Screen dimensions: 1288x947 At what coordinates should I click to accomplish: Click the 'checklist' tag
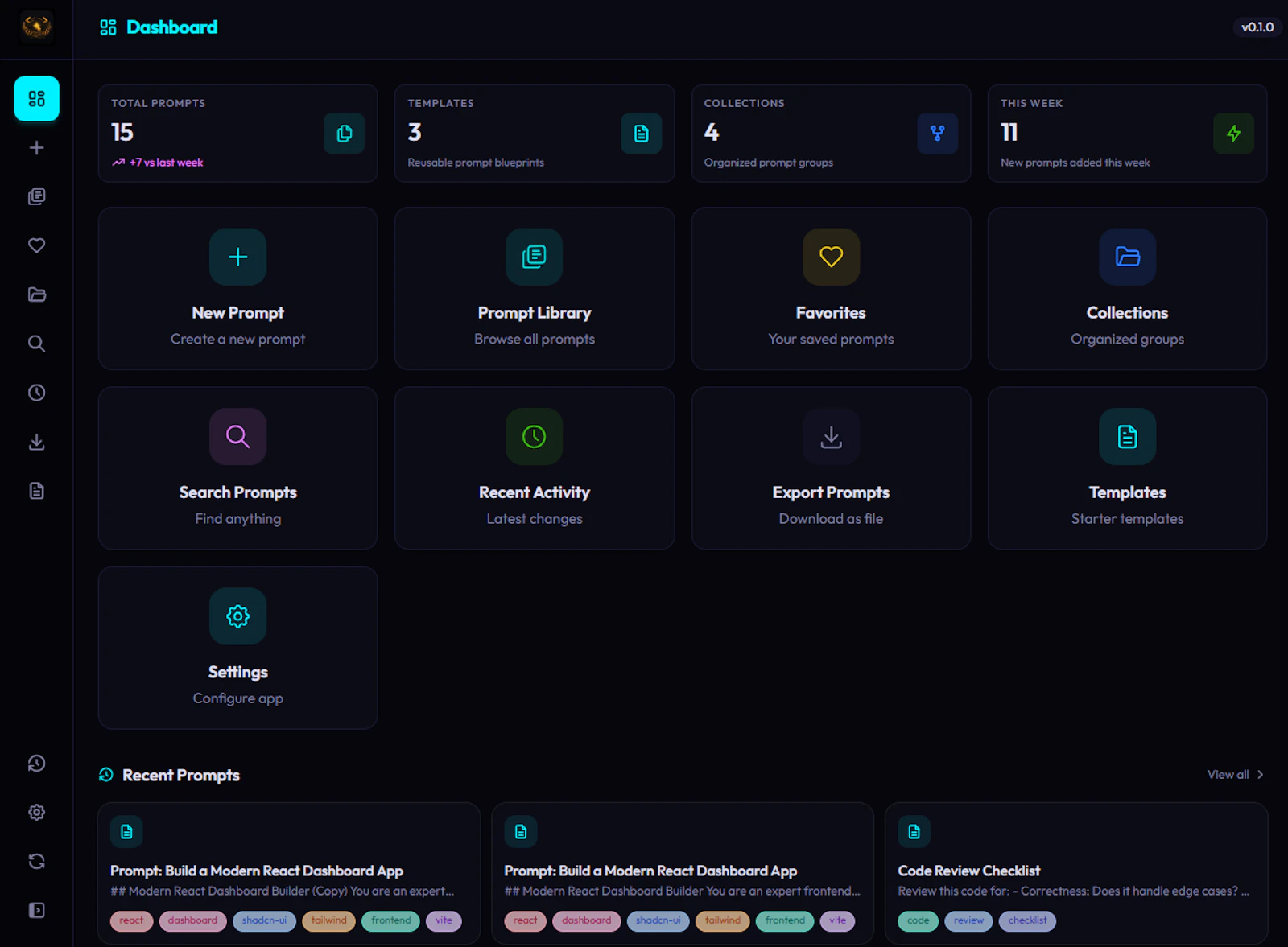tap(1027, 920)
